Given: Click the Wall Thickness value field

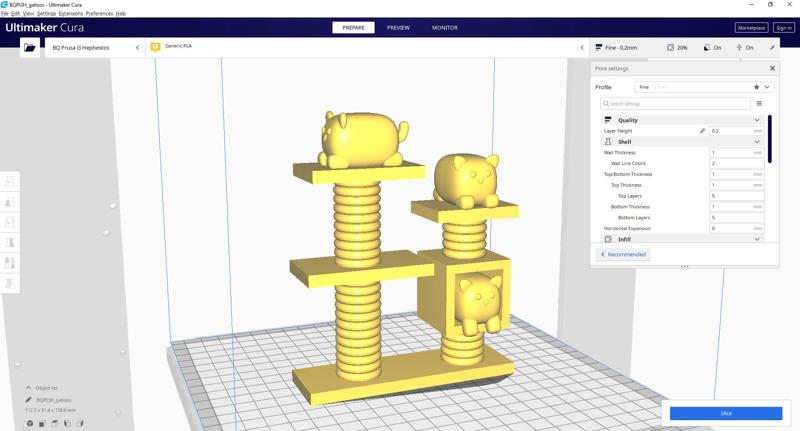Looking at the screenshot, I should [x=737, y=153].
